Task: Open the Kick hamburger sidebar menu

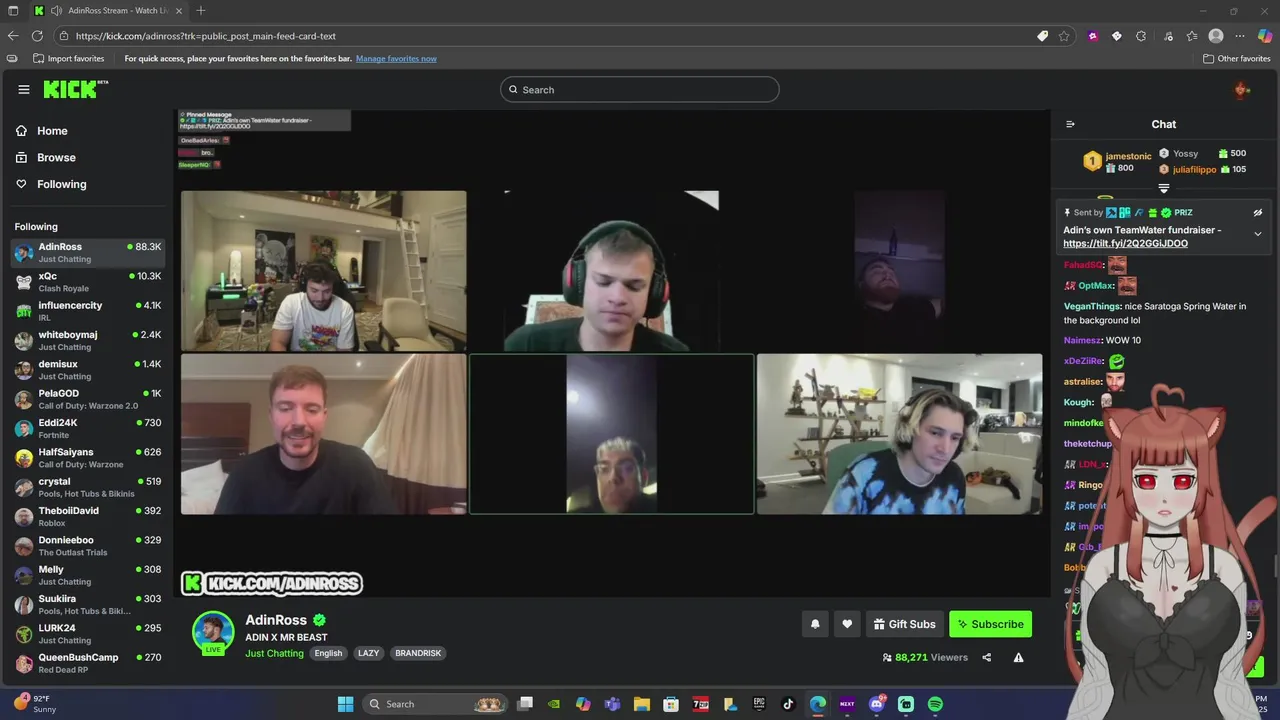Action: click(x=24, y=89)
